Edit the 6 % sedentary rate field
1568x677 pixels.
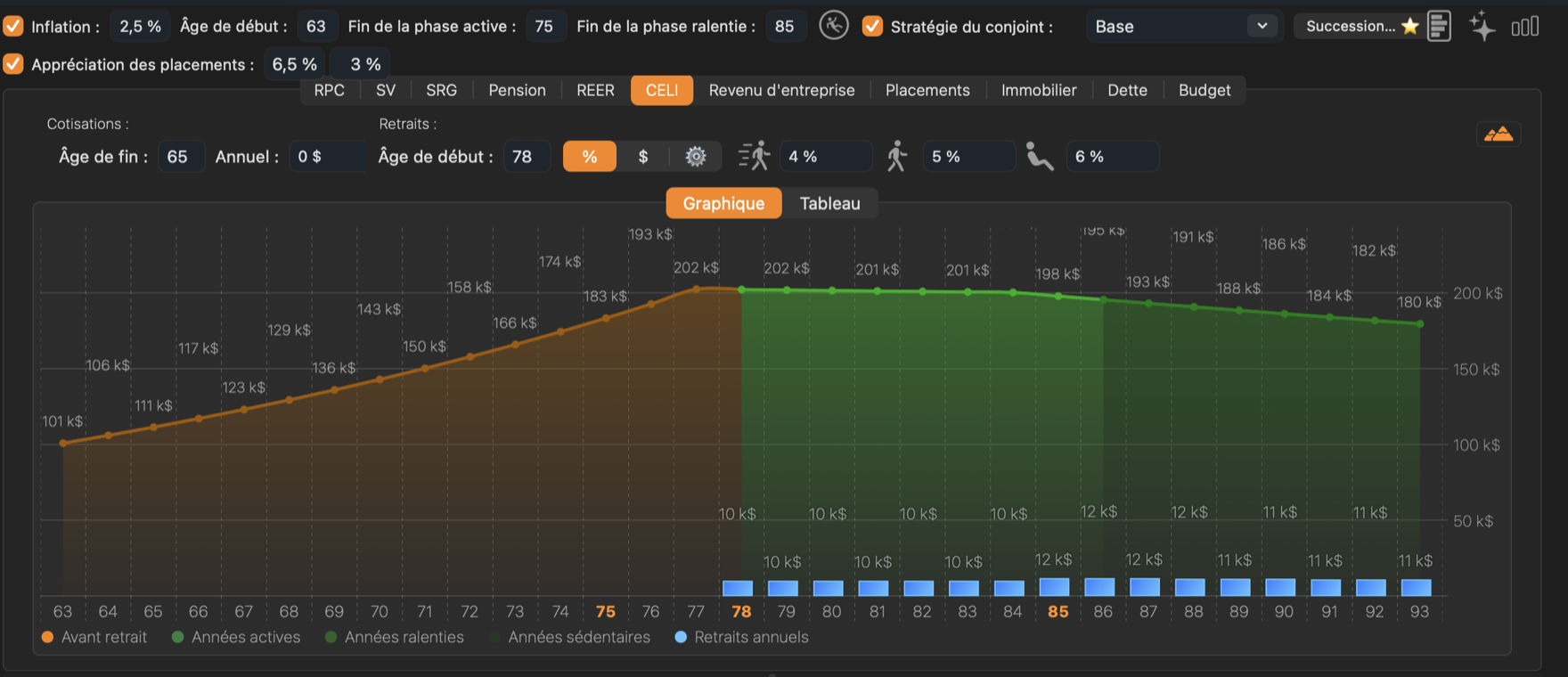1113,157
